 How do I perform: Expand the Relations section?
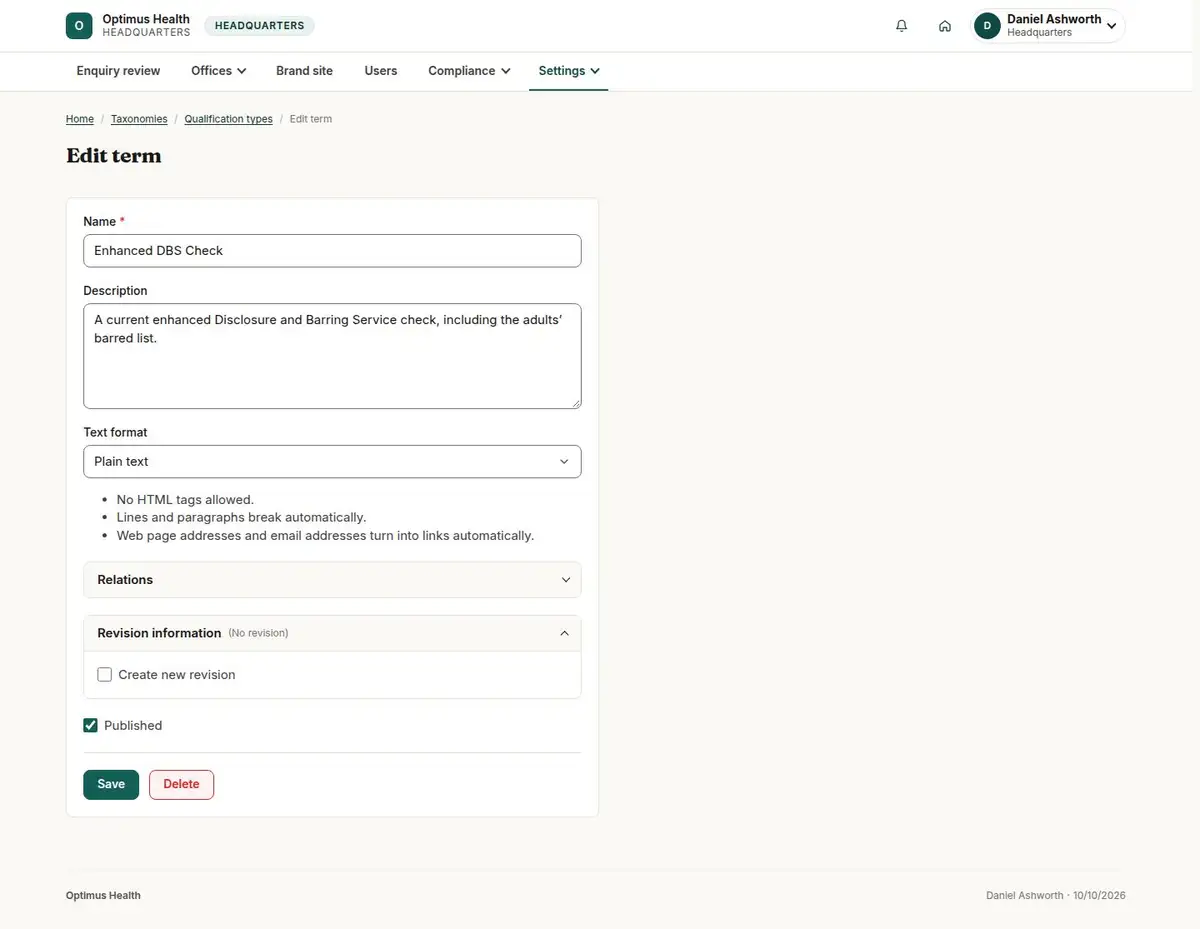pos(332,580)
